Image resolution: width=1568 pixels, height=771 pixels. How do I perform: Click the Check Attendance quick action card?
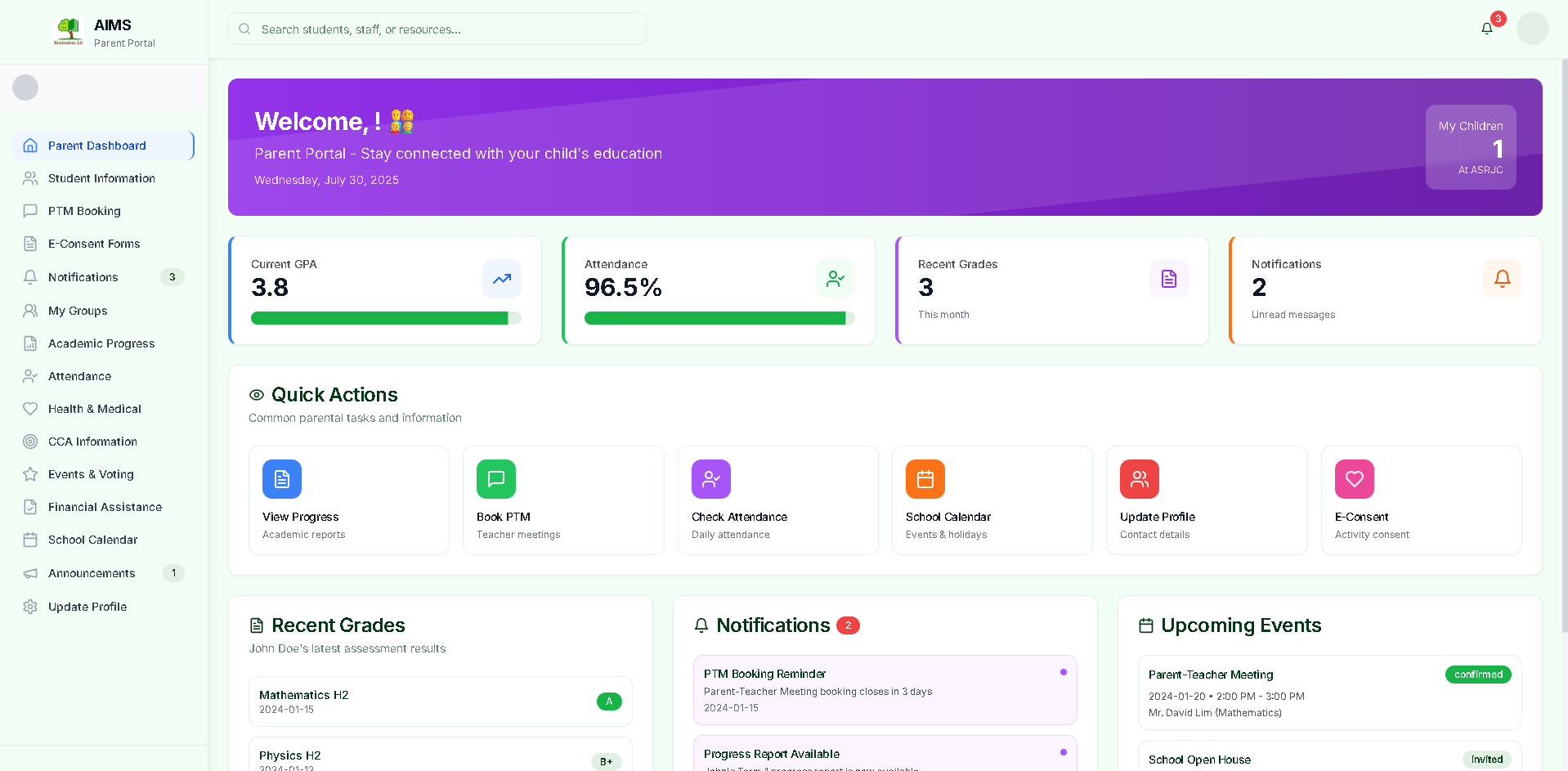(x=778, y=500)
